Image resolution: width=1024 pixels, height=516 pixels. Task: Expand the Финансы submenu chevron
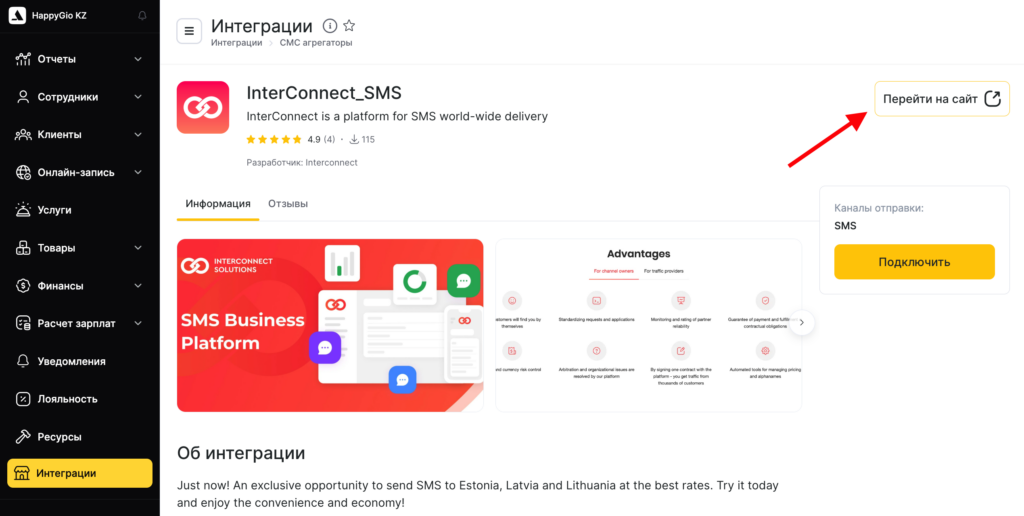point(138,286)
